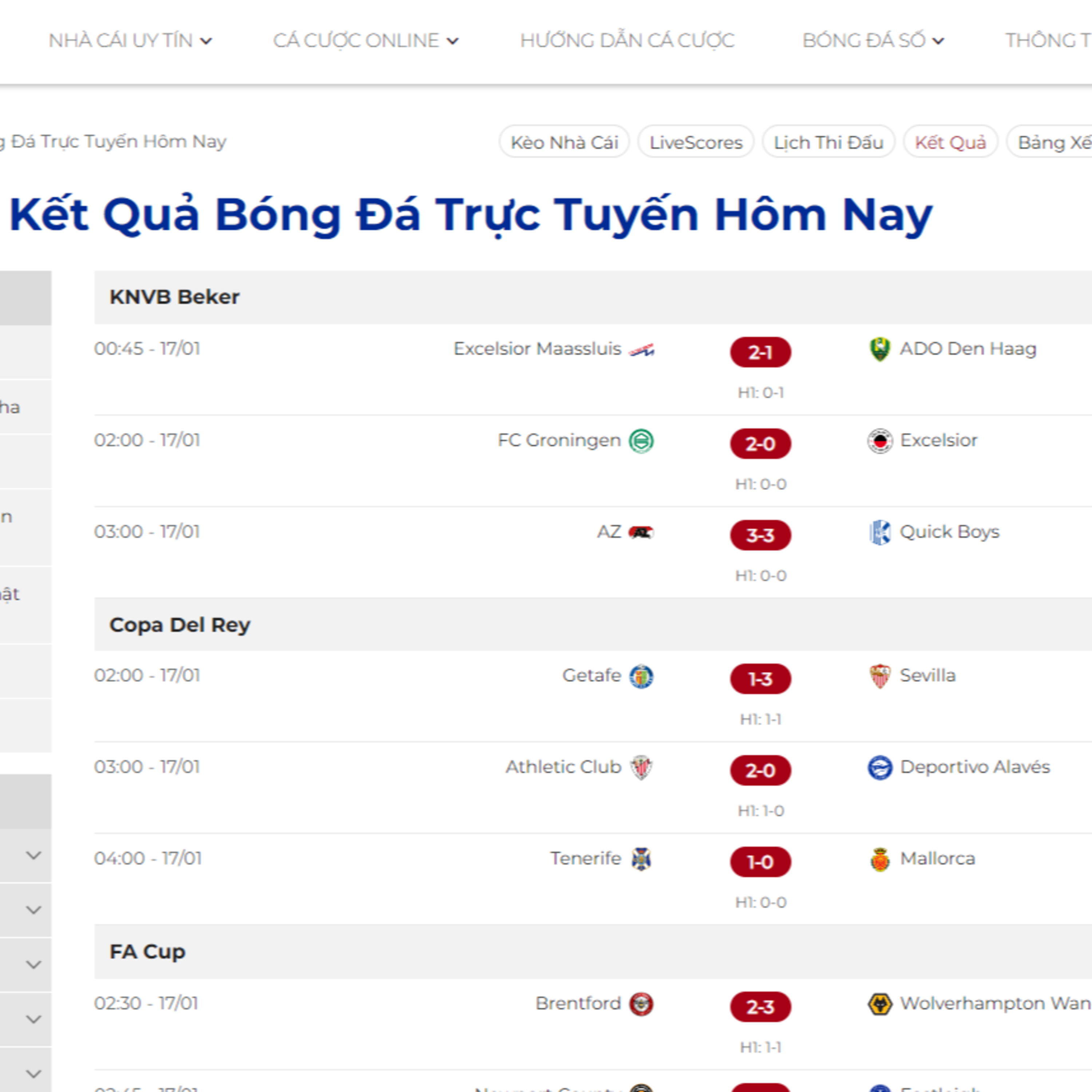Click FC Groningen club logo

click(641, 441)
